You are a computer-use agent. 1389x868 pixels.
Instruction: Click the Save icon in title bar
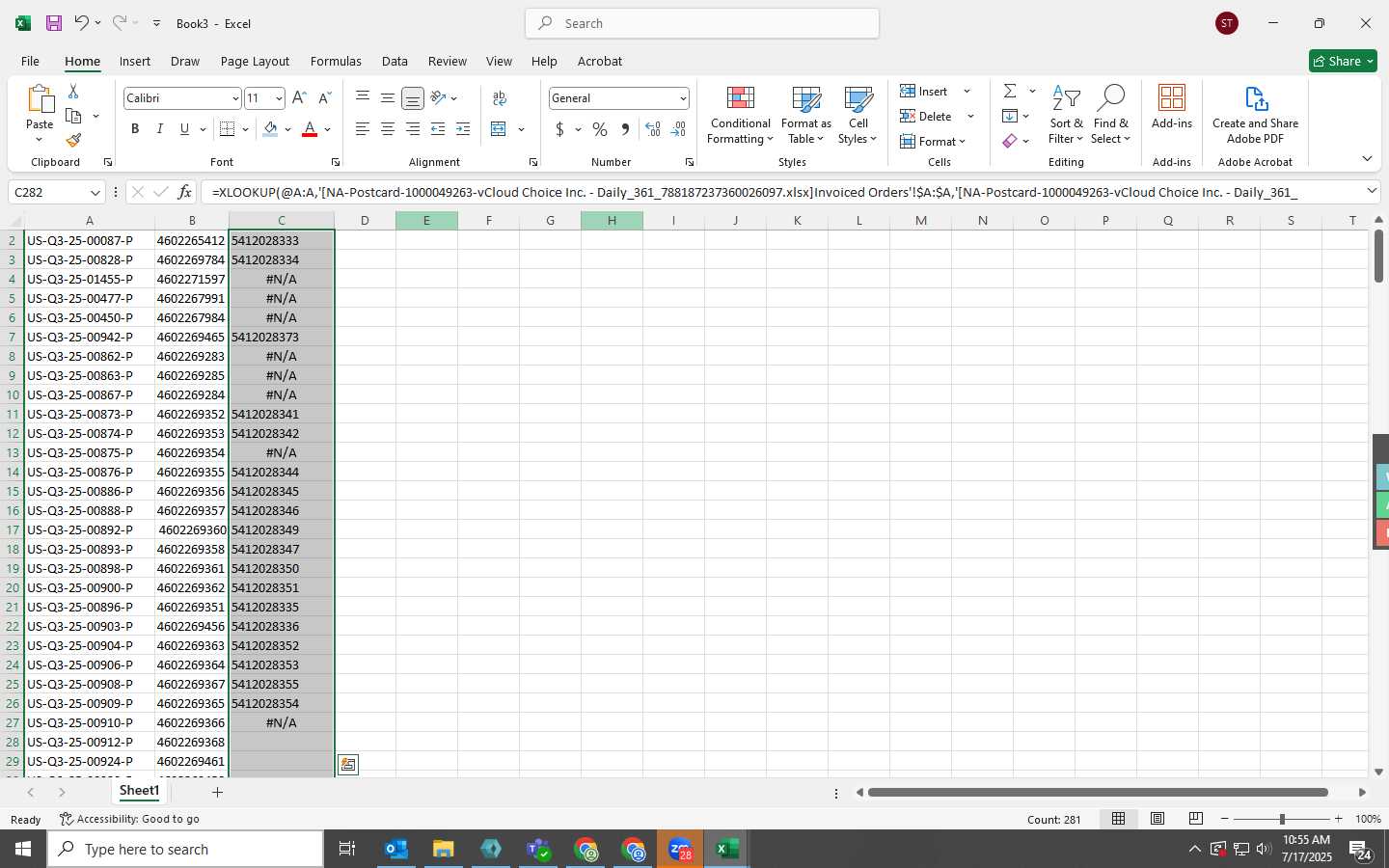(54, 23)
